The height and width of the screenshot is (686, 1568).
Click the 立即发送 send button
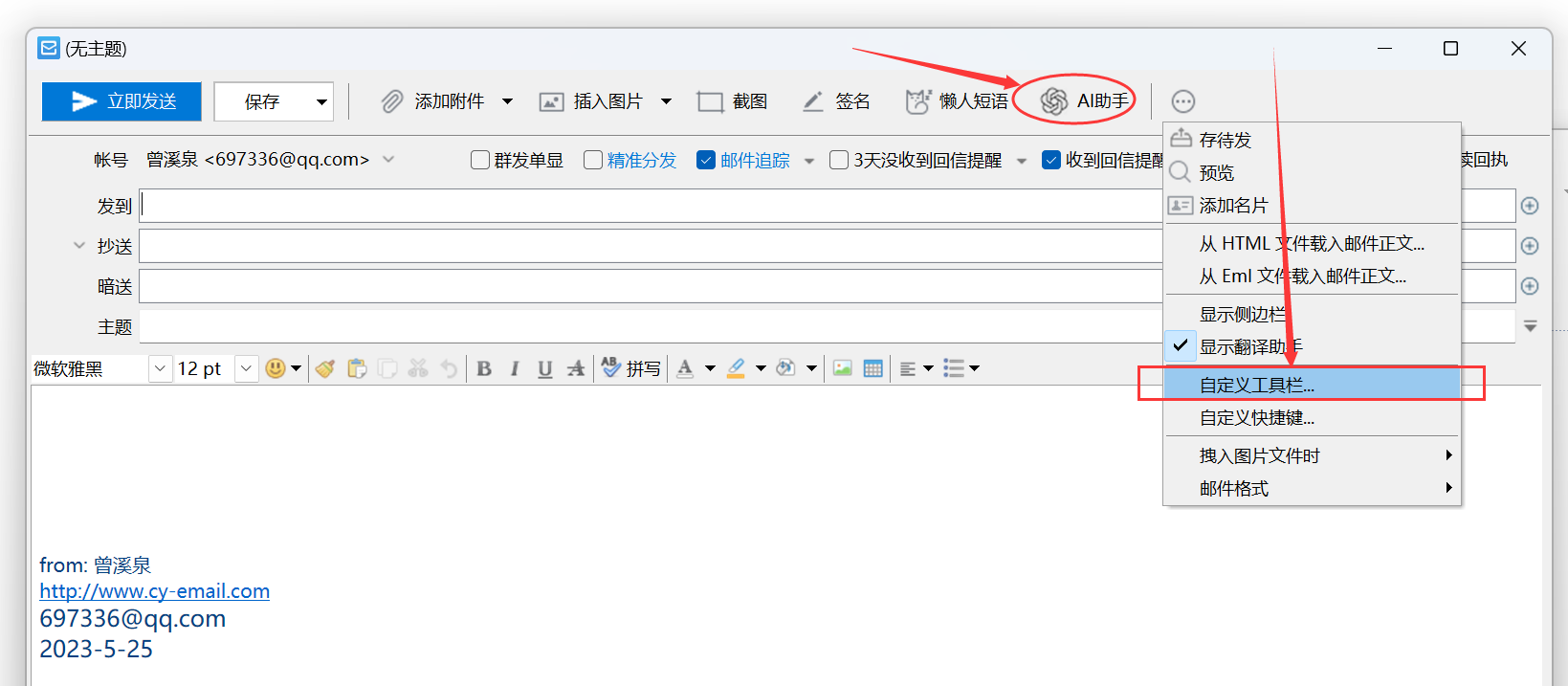[121, 101]
